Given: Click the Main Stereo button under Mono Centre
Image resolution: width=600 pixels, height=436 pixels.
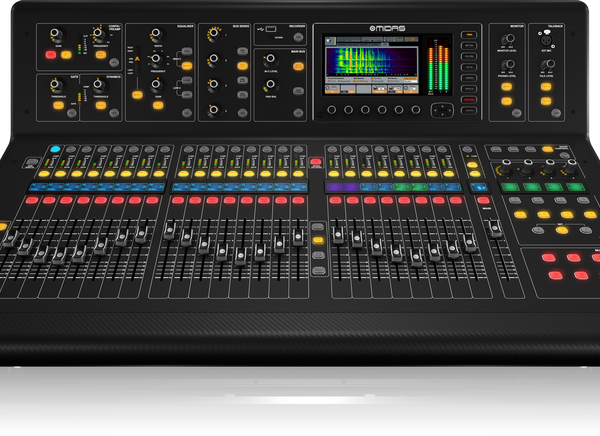Looking at the screenshot, I should click(298, 91).
